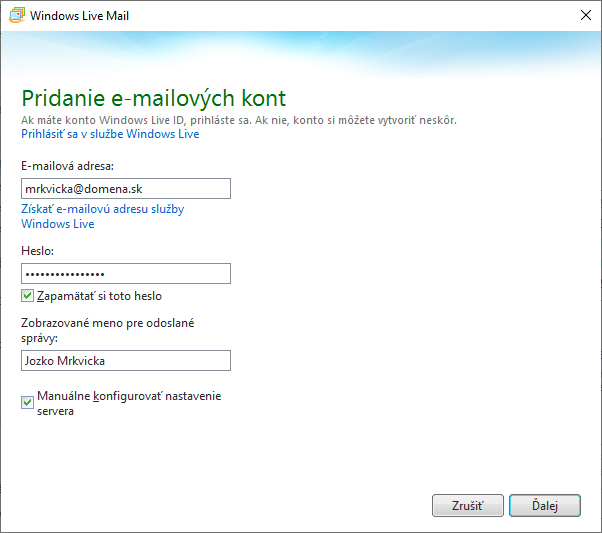The height and width of the screenshot is (533, 602).
Task: Open 'Získať e-mailovú adresu služby Windows Live' link
Action: coord(103,216)
